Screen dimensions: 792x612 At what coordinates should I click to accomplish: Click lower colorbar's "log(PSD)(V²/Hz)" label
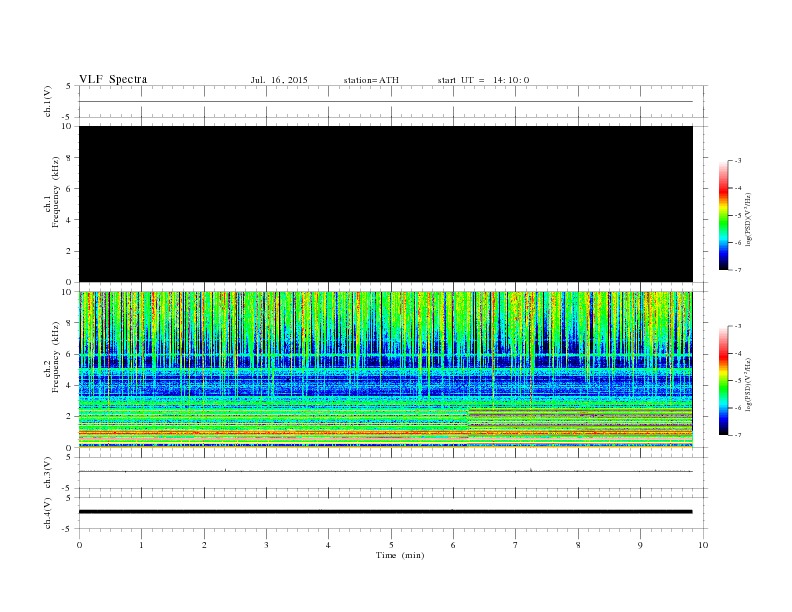click(748, 384)
